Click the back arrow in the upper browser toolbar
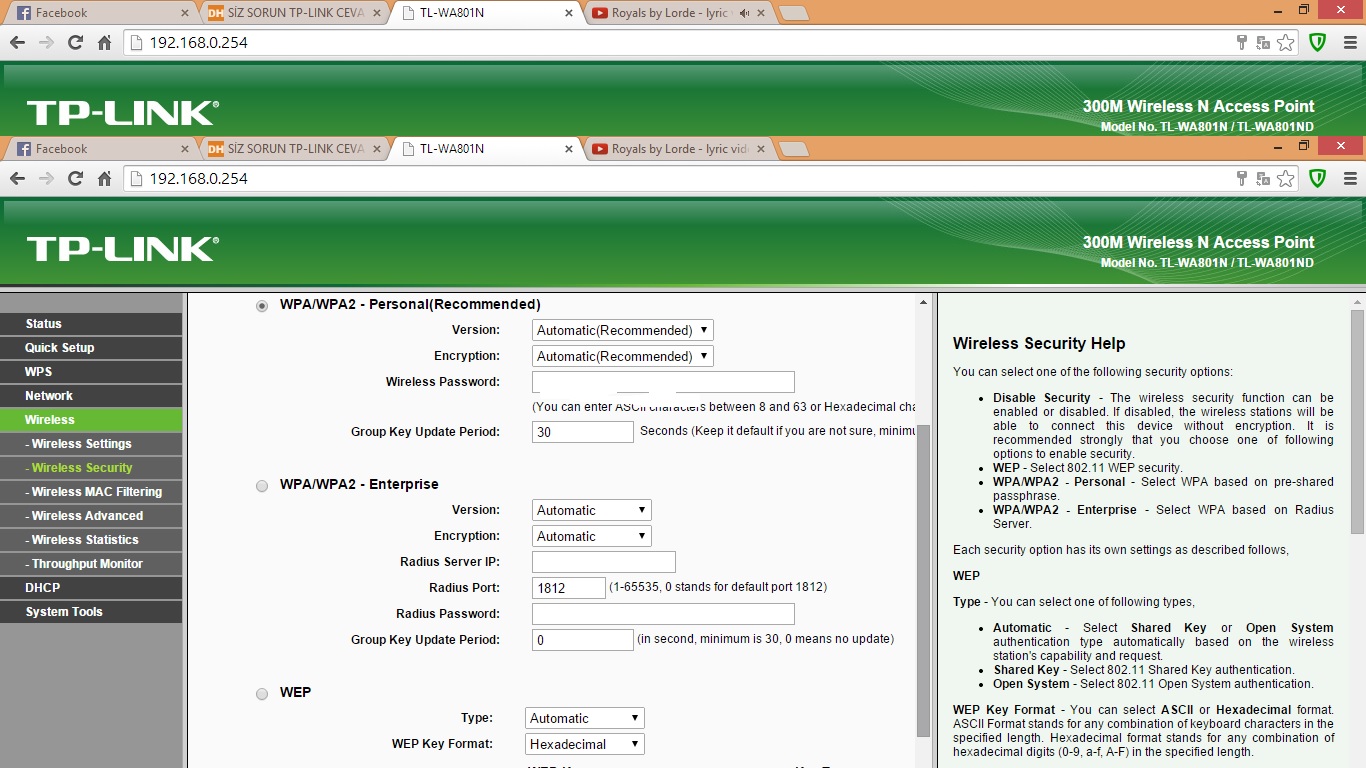The height and width of the screenshot is (768, 1366). (x=17, y=43)
